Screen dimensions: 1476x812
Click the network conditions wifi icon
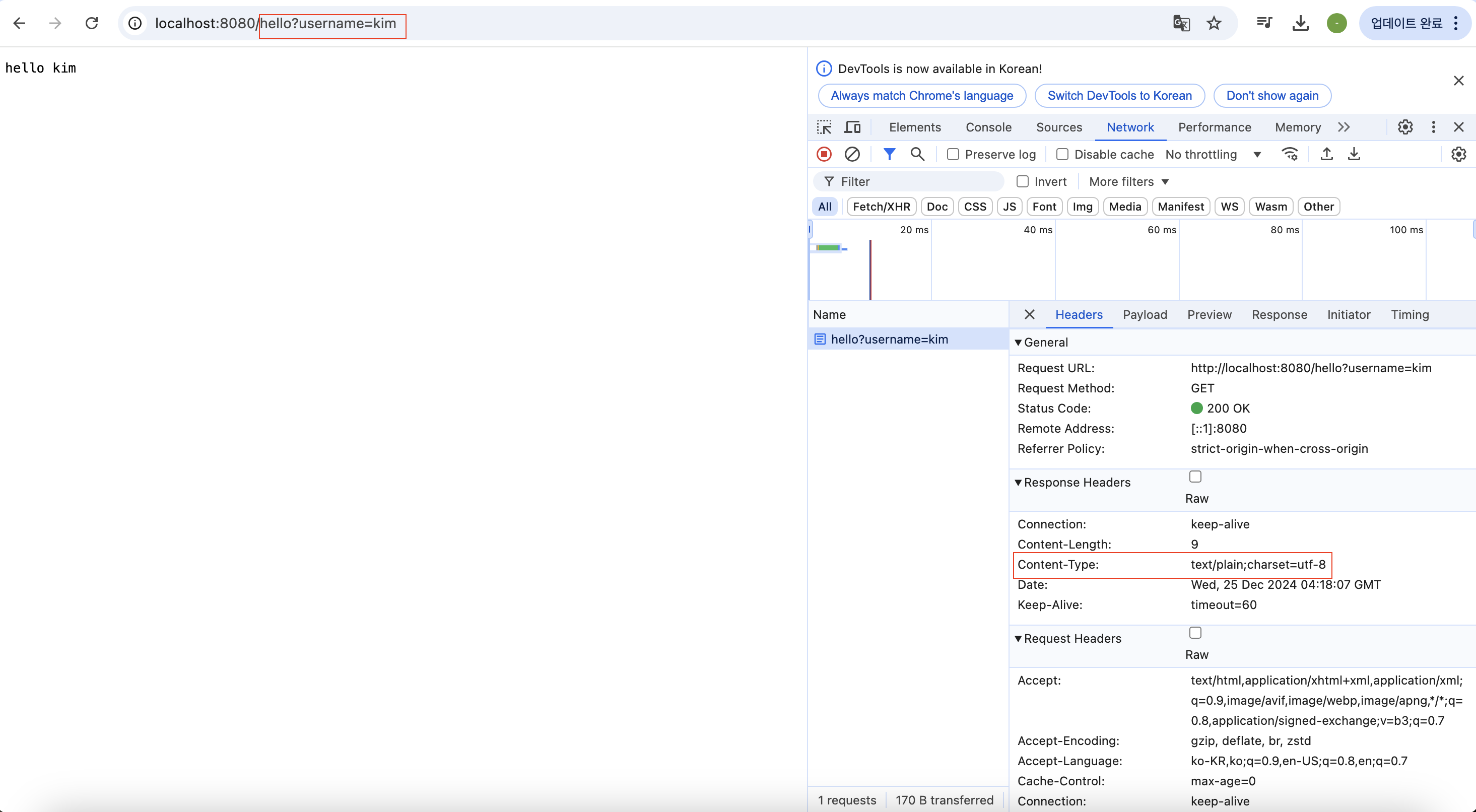pyautogui.click(x=1289, y=154)
